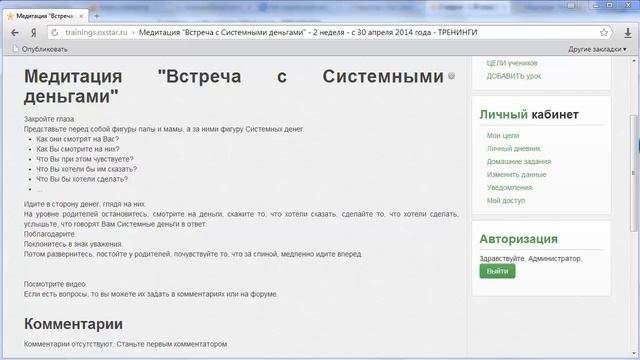Reload the page with the refresh icon
The width and height of the screenshot is (640, 360).
tap(55, 33)
